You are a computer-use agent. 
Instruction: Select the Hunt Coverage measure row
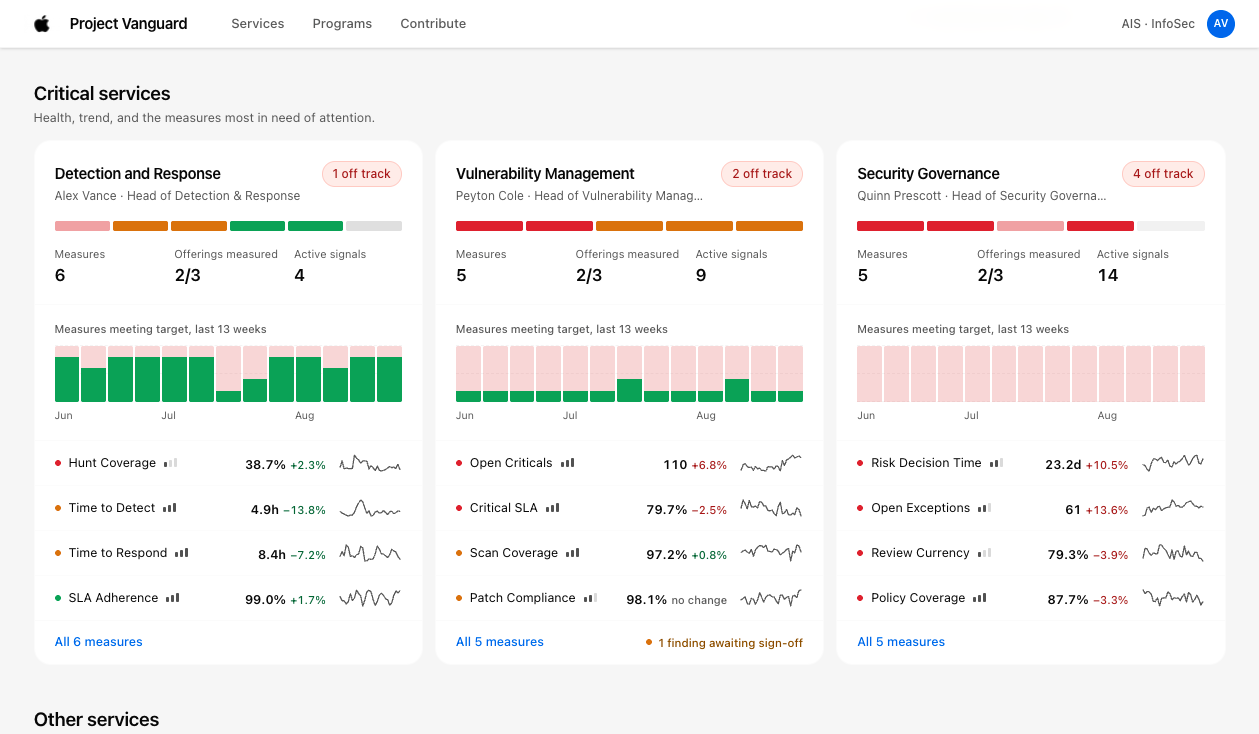pos(228,464)
